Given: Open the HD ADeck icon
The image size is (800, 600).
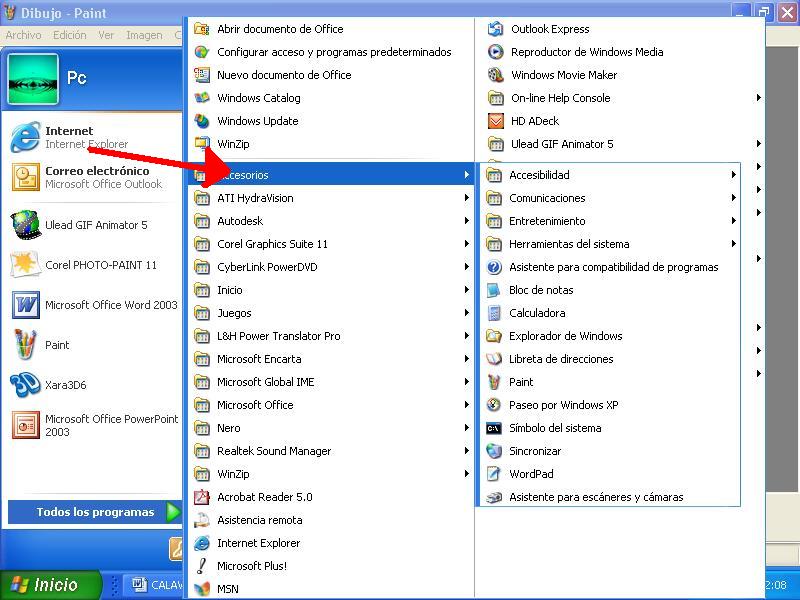Looking at the screenshot, I should pos(495,121).
